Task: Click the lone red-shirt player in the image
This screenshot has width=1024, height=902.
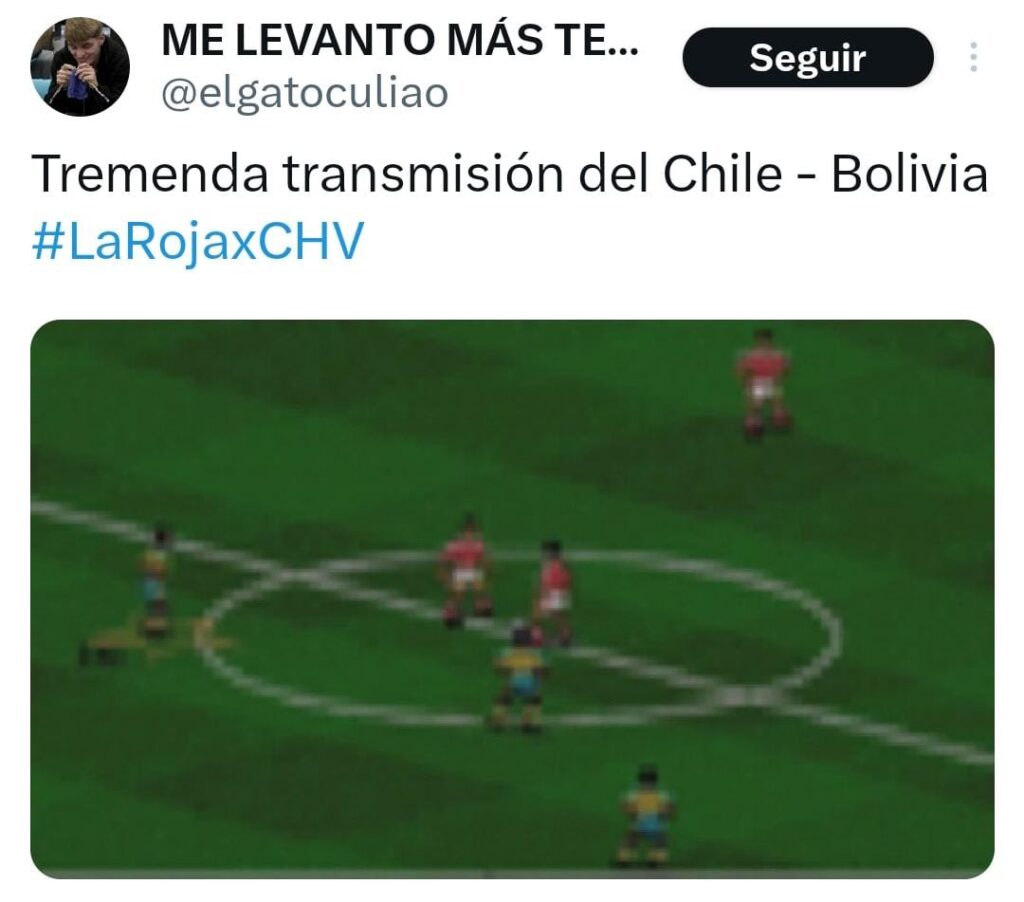Action: 762,384
